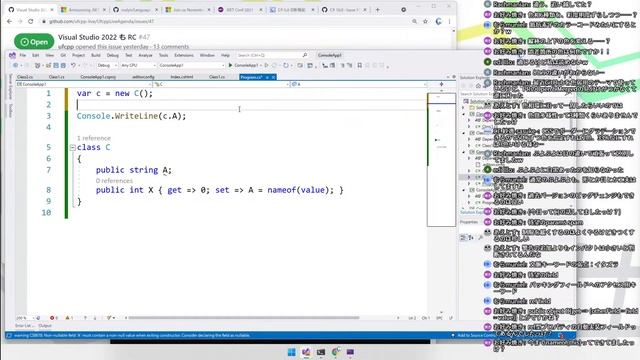Close the Program.cs tab
This screenshot has height=360, width=640.
(x=273, y=77)
